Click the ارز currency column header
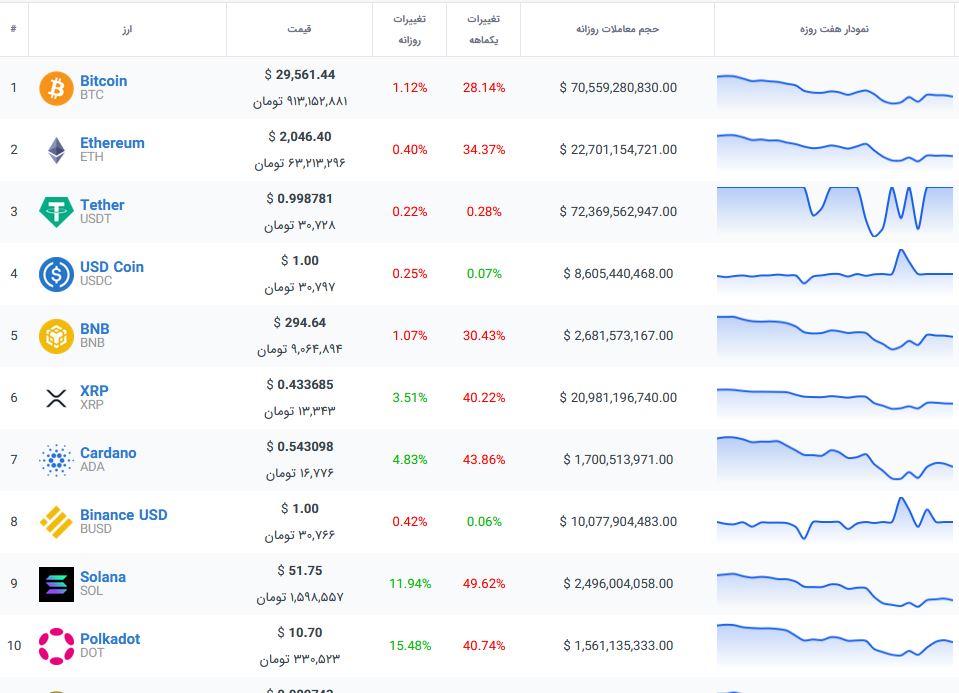959x693 pixels. pos(127,29)
